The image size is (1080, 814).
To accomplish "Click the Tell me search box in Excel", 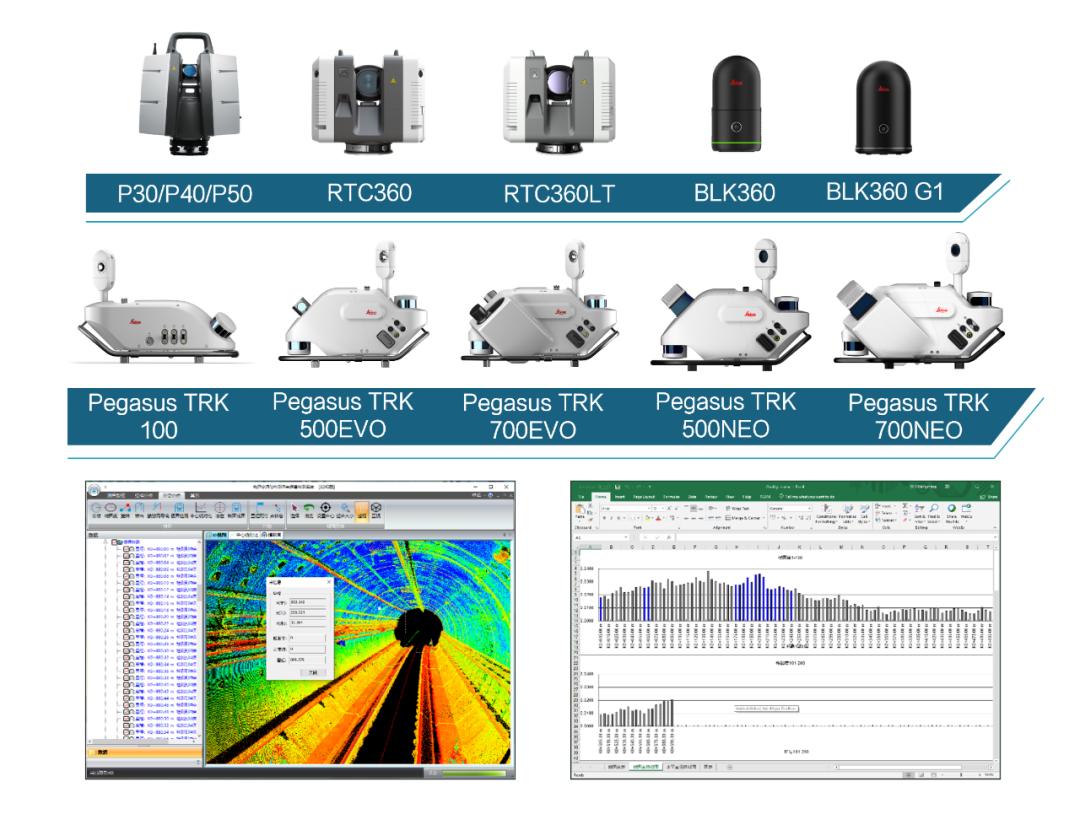I will 807,497.
